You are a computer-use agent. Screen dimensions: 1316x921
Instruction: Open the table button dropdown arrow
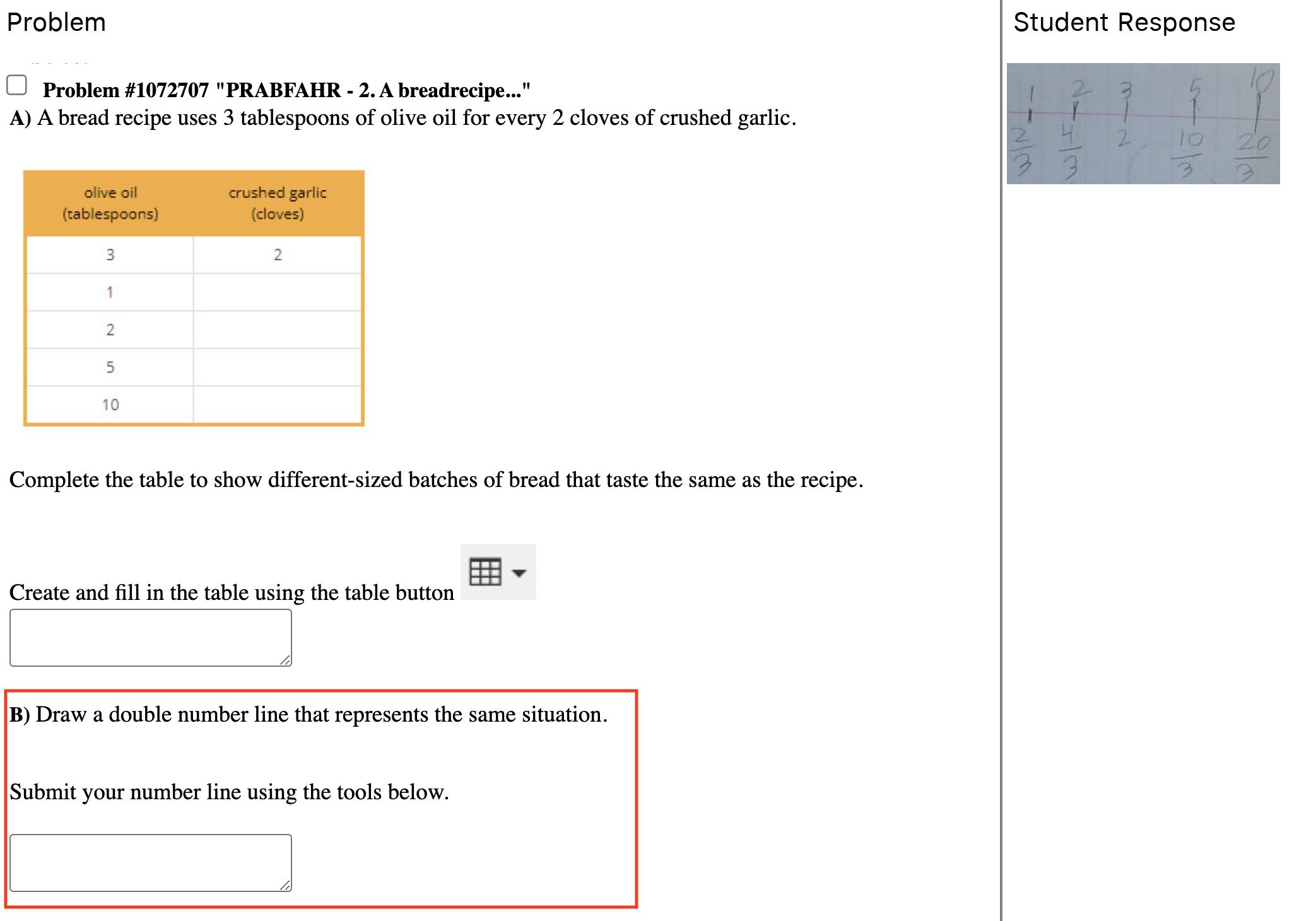coord(519,573)
